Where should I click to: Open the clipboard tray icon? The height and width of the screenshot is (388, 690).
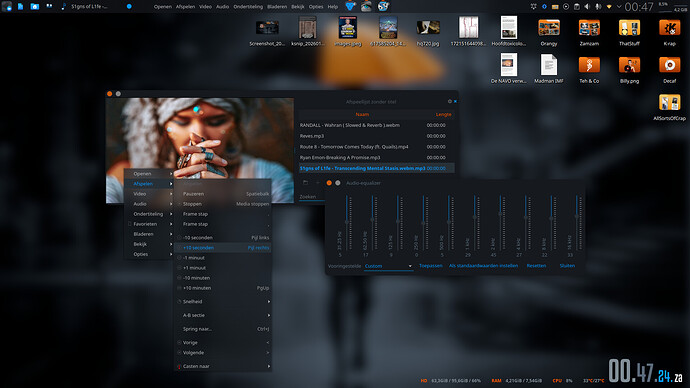pyautogui.click(x=576, y=7)
